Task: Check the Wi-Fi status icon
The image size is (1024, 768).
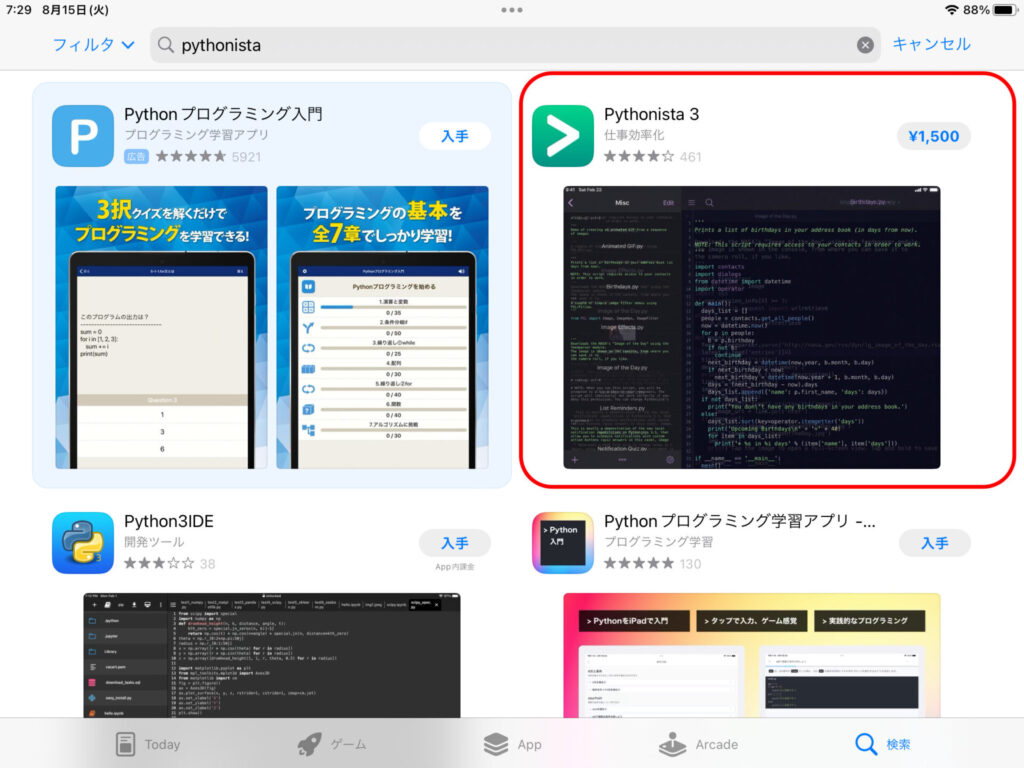Action: (952, 10)
